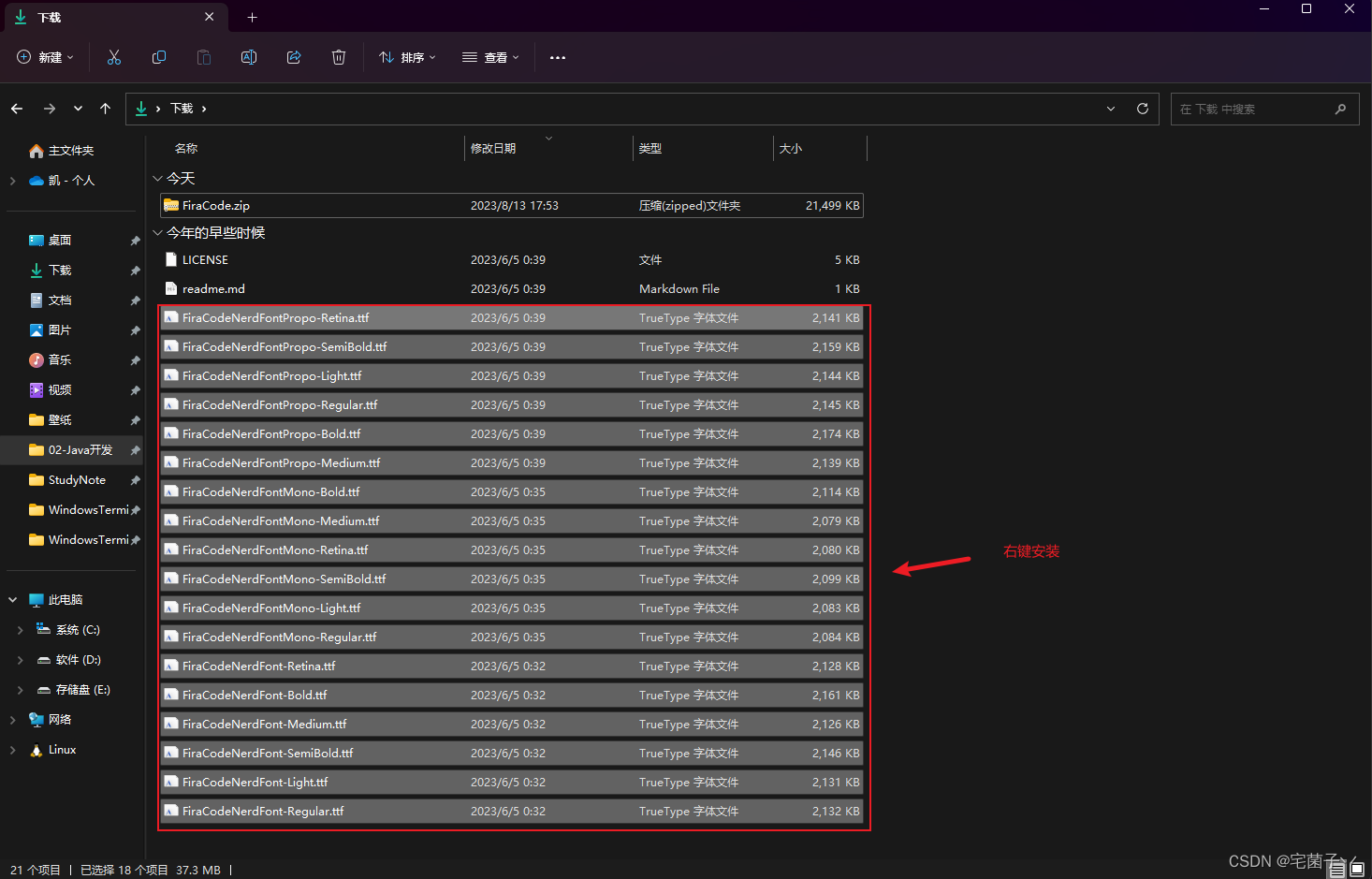Select FiraCodeNerdFontMono-Bold.ttf
The image size is (1372, 879).
(512, 491)
